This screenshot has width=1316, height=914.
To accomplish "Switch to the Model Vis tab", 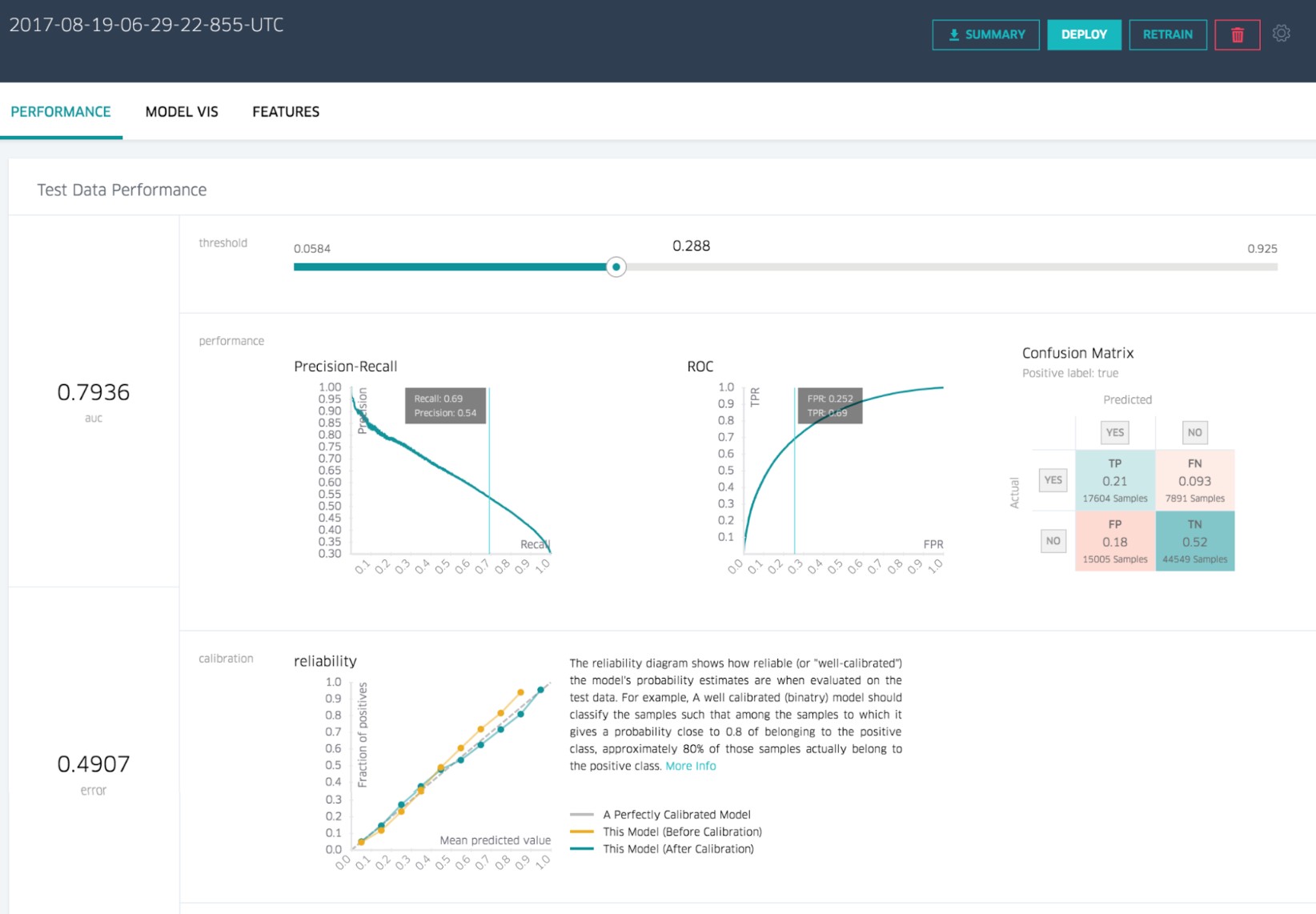I will coord(182,112).
